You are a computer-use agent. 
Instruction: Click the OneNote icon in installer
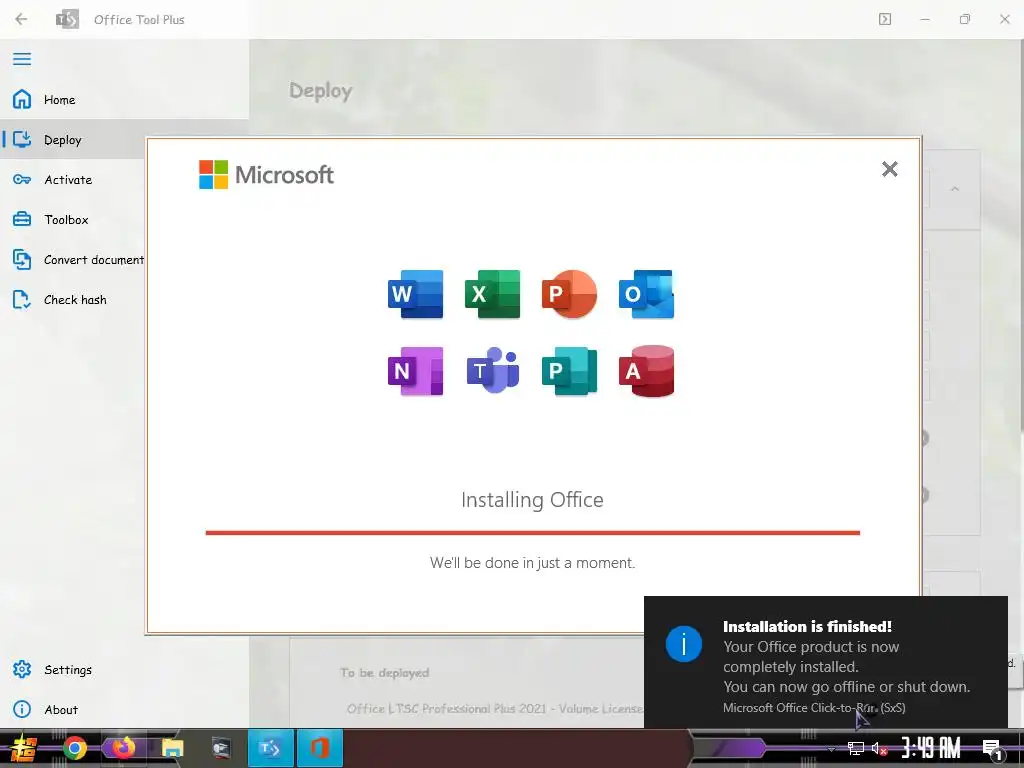click(x=415, y=371)
